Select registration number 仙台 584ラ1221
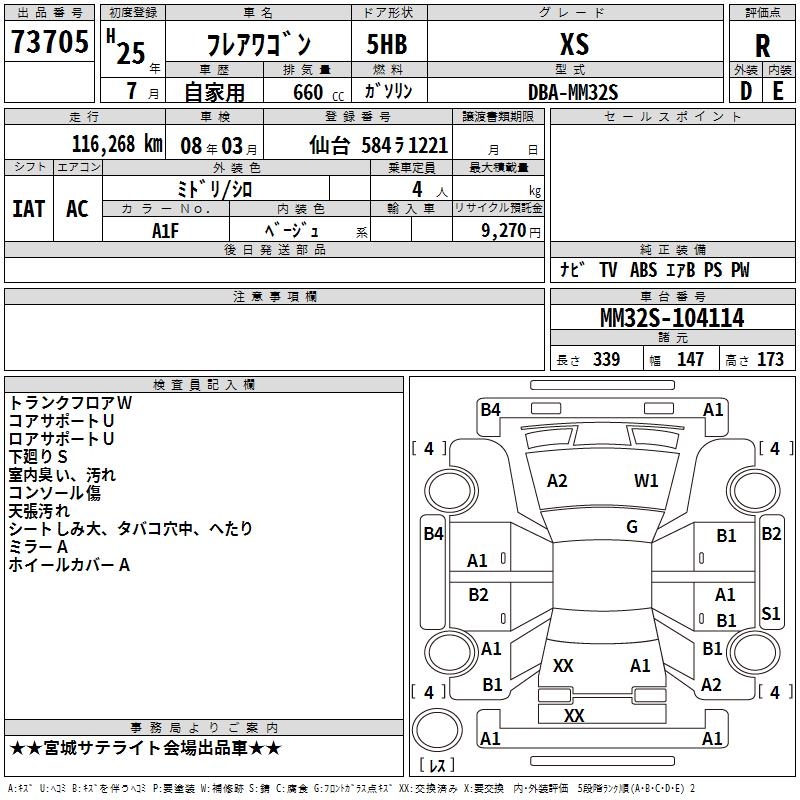Image resolution: width=800 pixels, height=800 pixels. 379,145
